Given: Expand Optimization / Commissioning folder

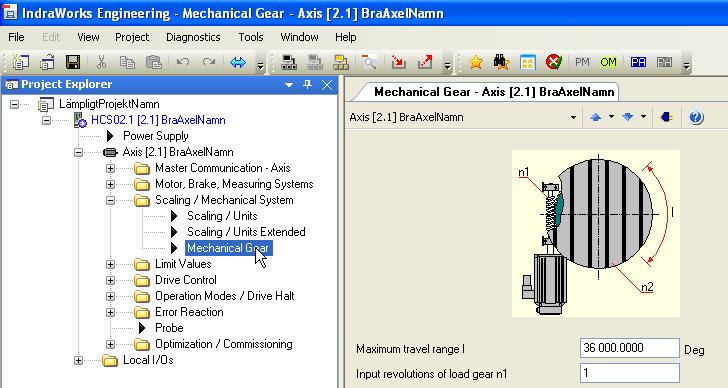Looking at the screenshot, I should (x=110, y=344).
